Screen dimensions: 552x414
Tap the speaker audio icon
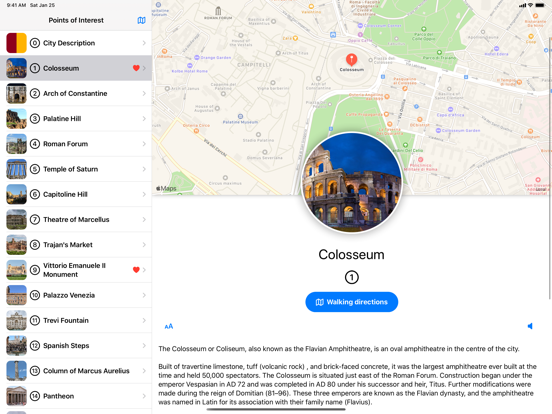click(530, 326)
